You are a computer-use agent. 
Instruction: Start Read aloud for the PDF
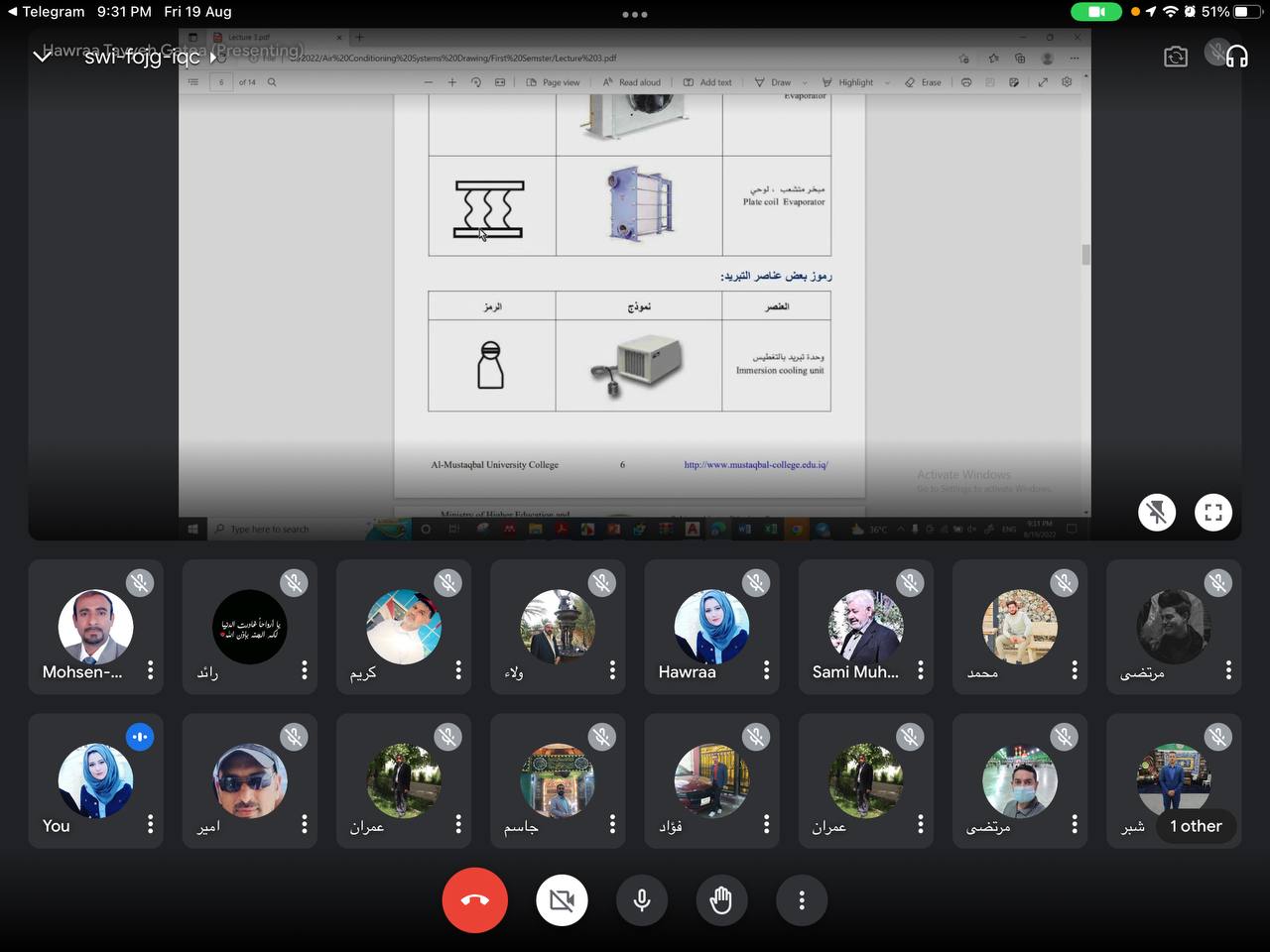pos(632,82)
